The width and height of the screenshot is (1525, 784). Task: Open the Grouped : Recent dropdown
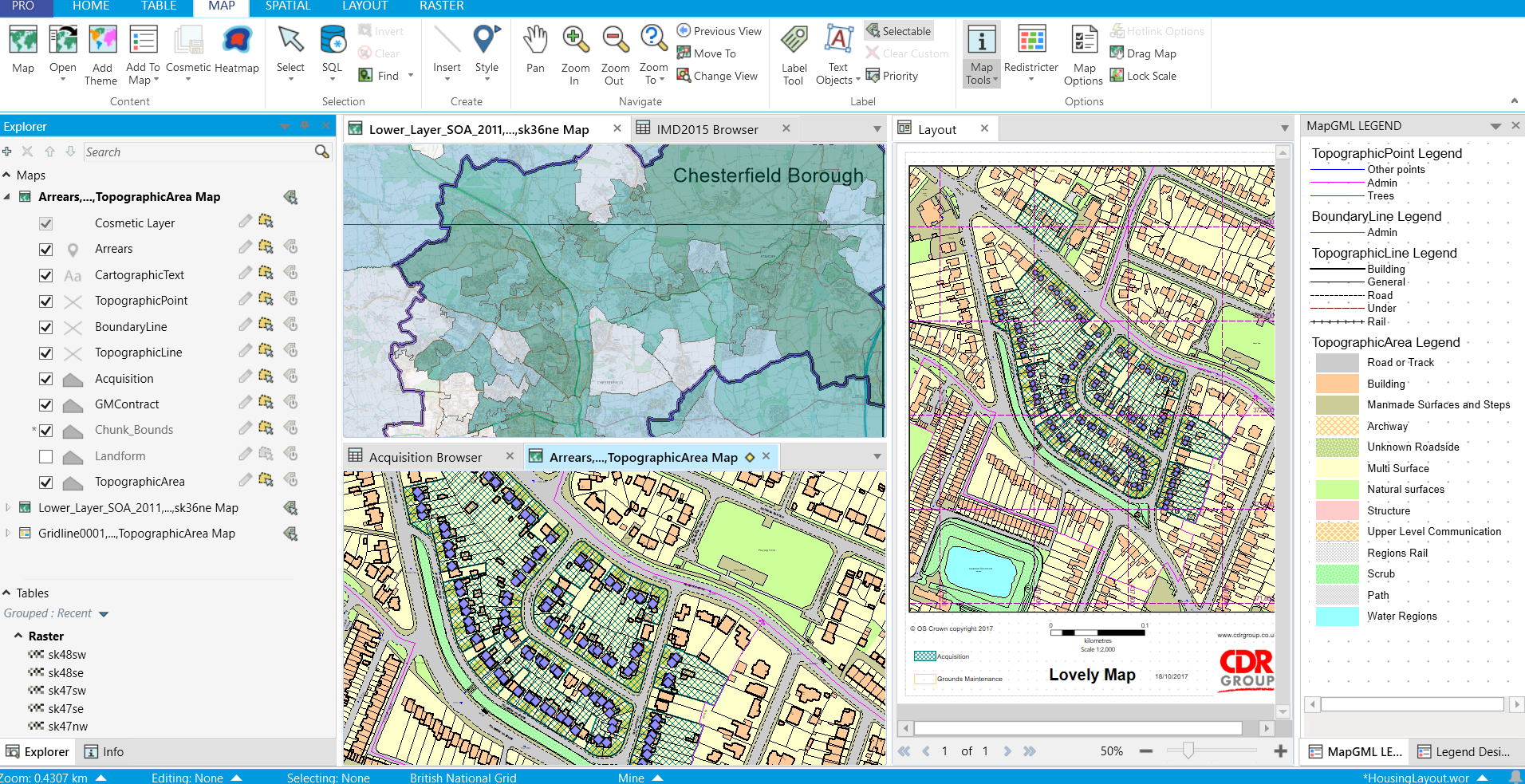pos(104,614)
